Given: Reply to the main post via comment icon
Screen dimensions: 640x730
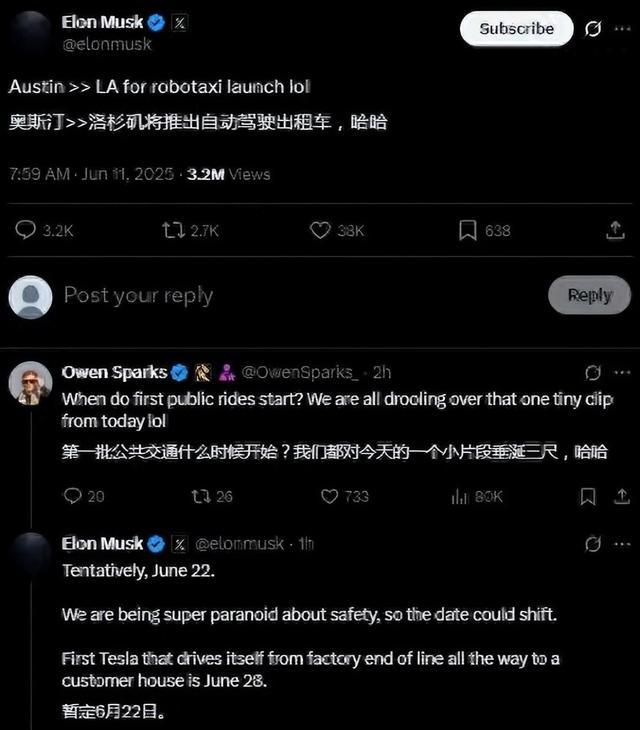Looking at the screenshot, I should click(26, 231).
